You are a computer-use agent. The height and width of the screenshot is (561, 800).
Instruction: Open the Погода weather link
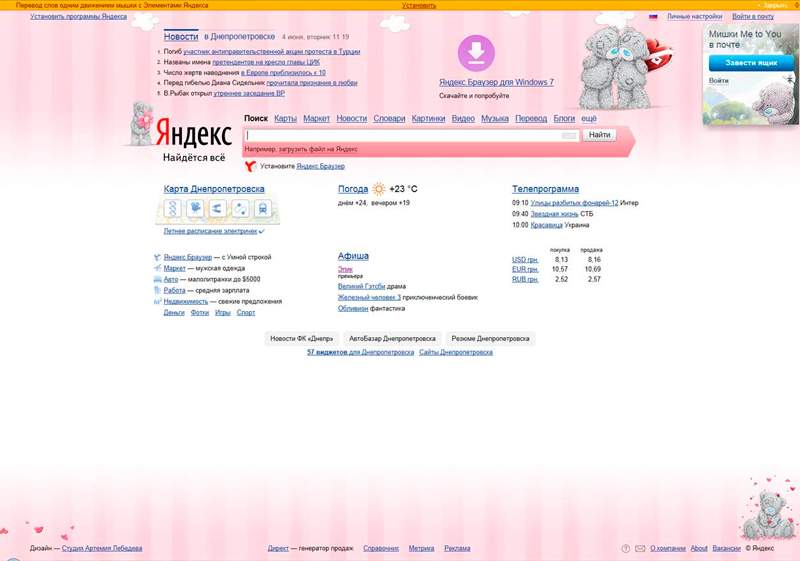coord(353,189)
